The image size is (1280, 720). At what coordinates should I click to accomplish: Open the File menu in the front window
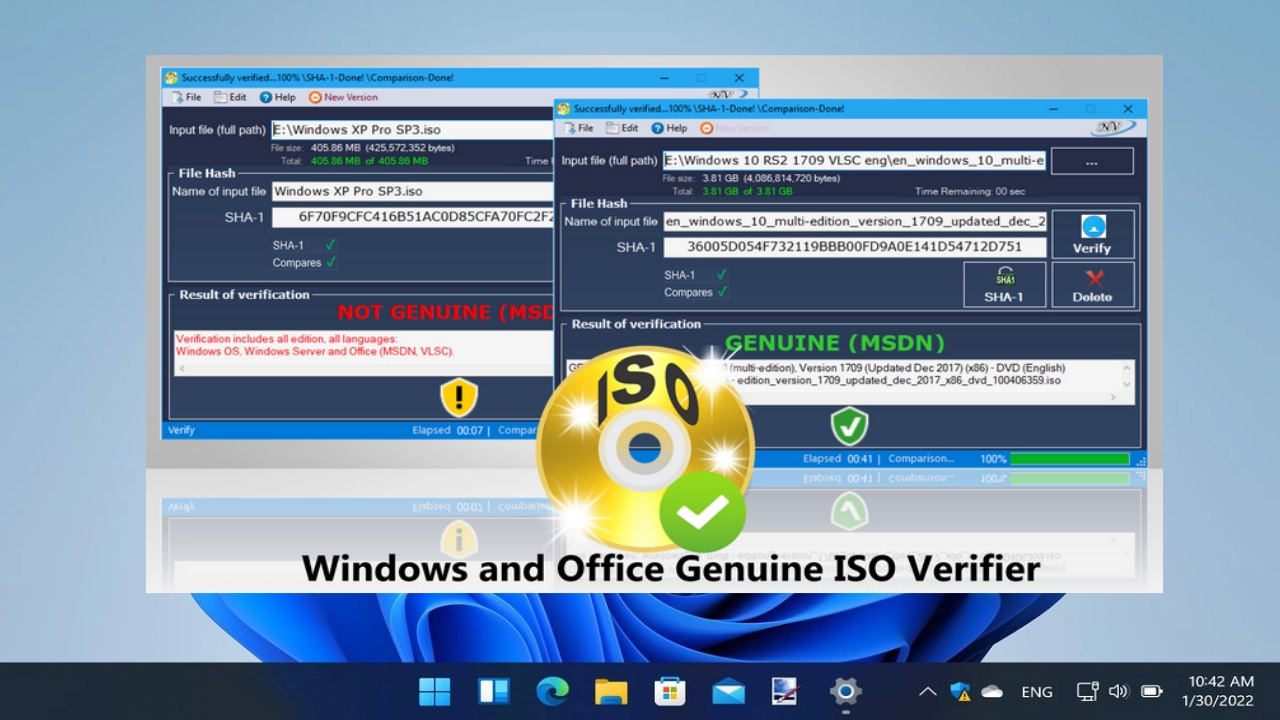point(579,128)
